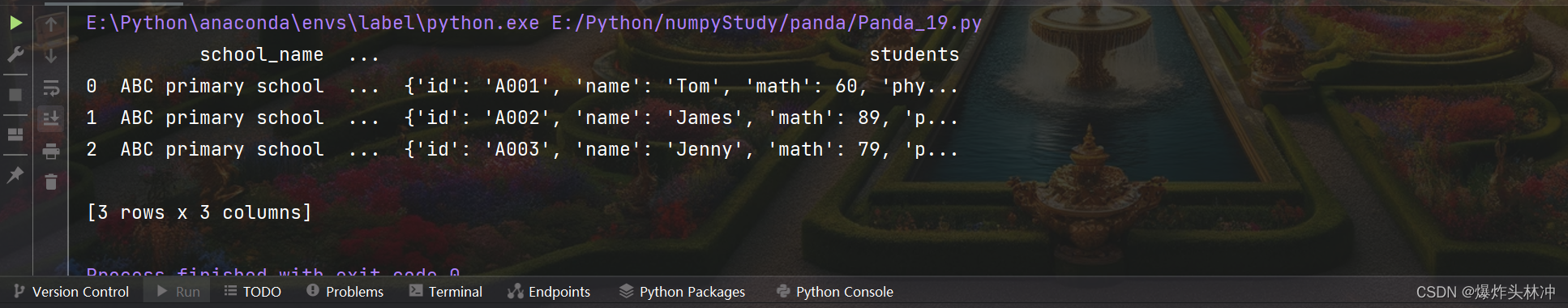Open the Python Packages tool window
This screenshot has height=308, width=1568.
coord(682,292)
